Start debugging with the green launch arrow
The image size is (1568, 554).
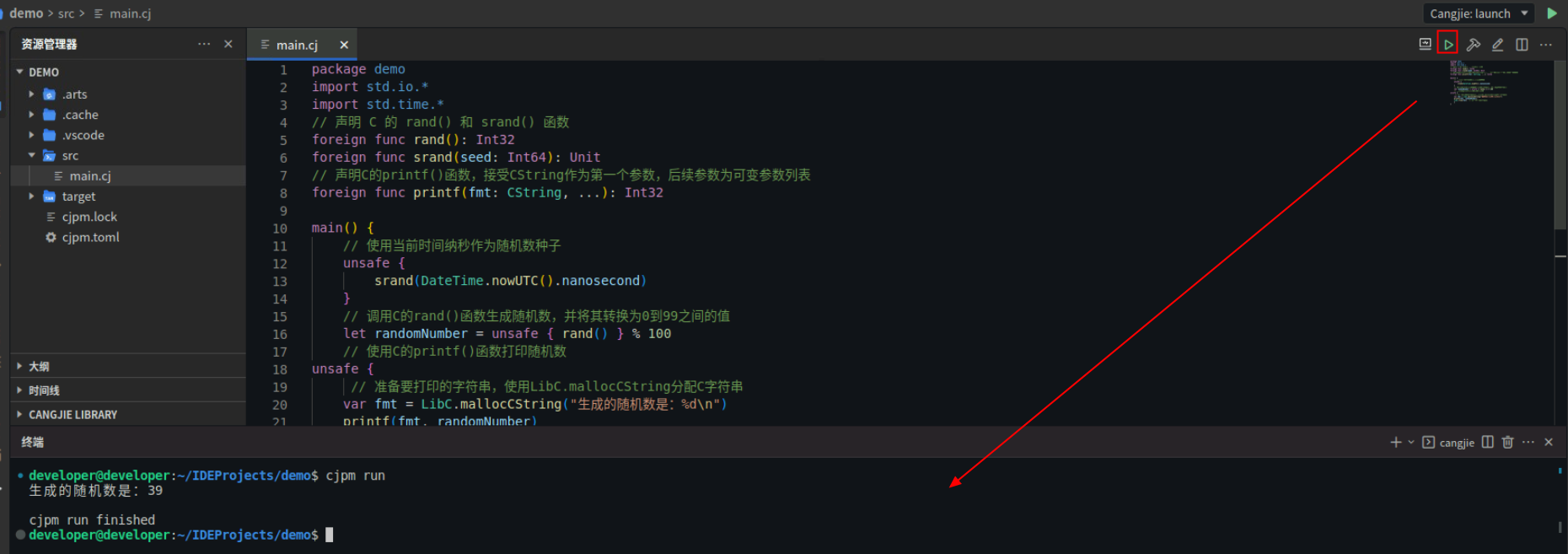pyautogui.click(x=1552, y=13)
